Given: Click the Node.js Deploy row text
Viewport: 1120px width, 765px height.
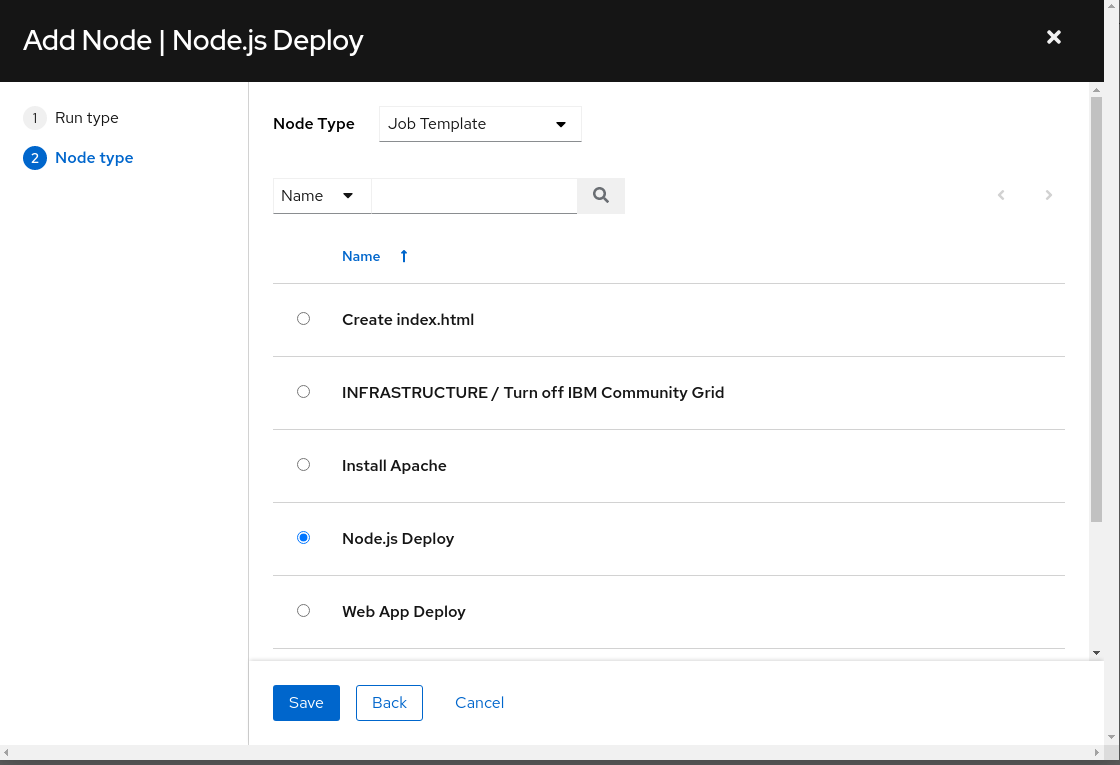Looking at the screenshot, I should pyautogui.click(x=398, y=539).
